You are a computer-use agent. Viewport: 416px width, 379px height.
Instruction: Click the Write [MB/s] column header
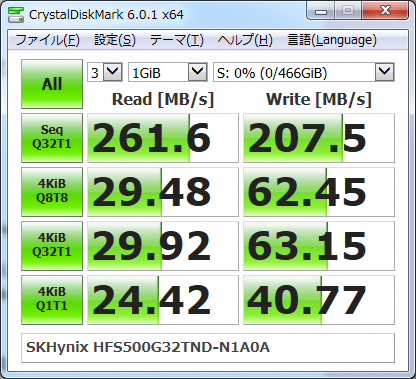point(319,99)
